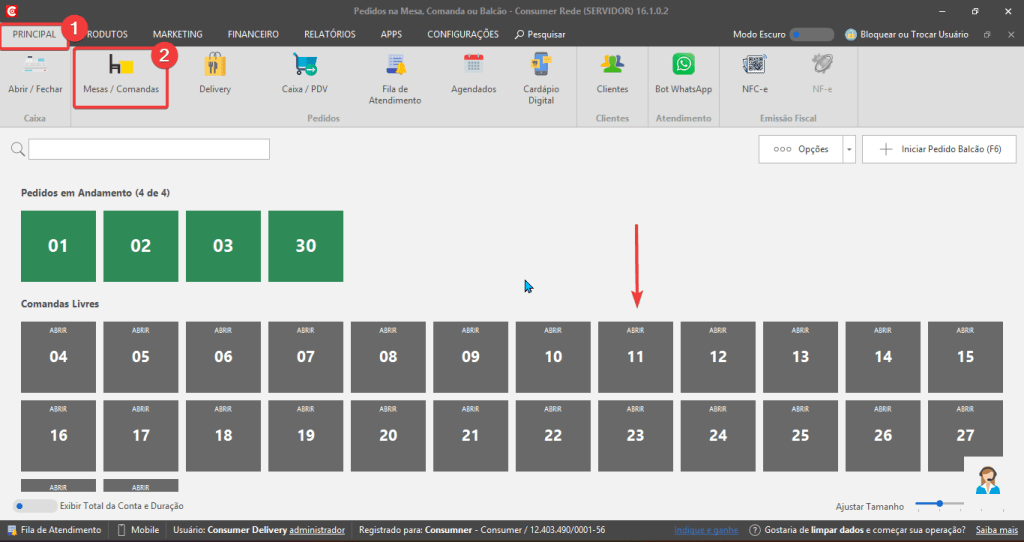
Task: Open in-progress order 30
Action: [x=306, y=246]
